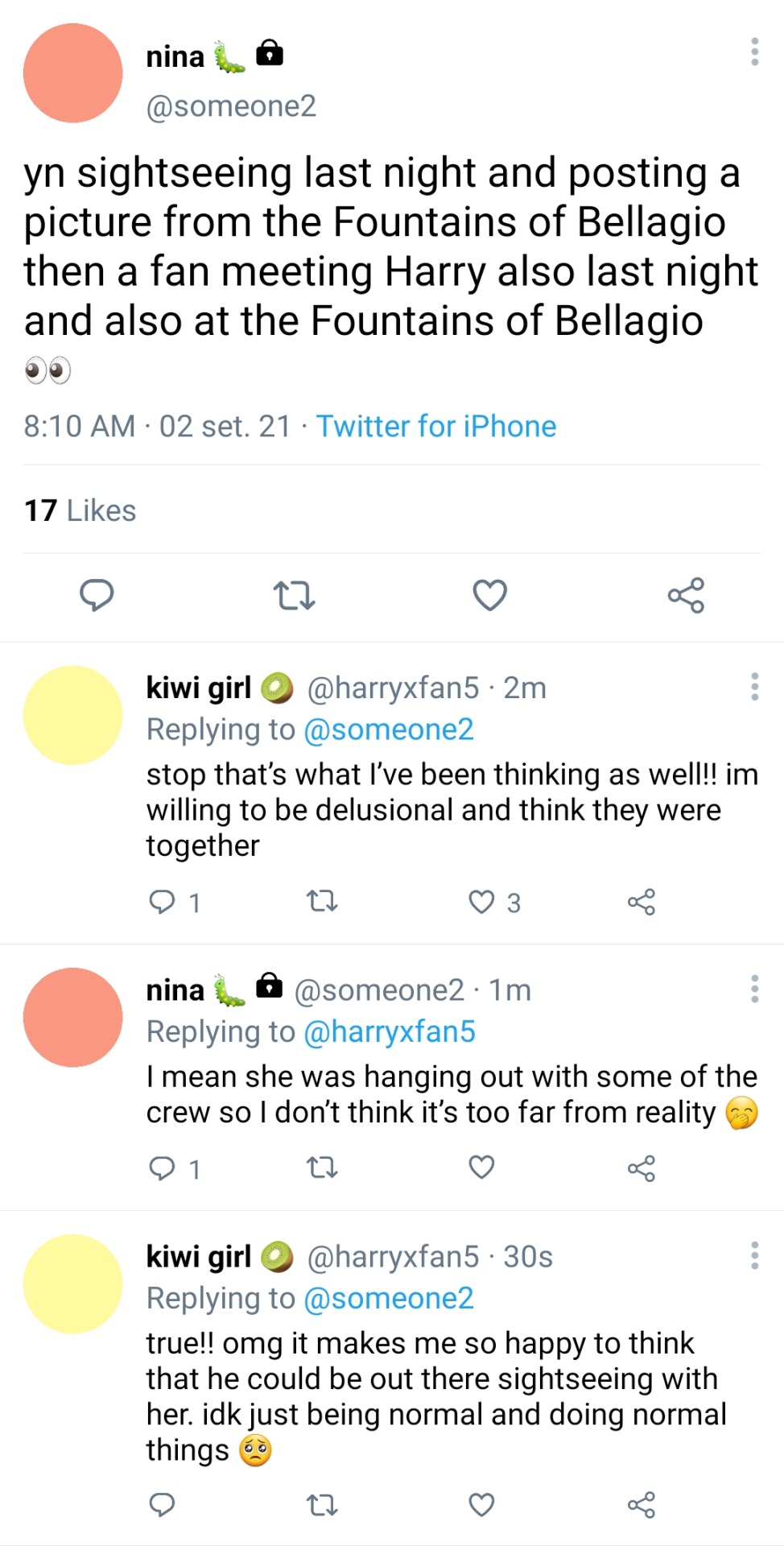Retweet kiwi girl's 30s reply
The height and width of the screenshot is (1546, 784).
point(322,1505)
